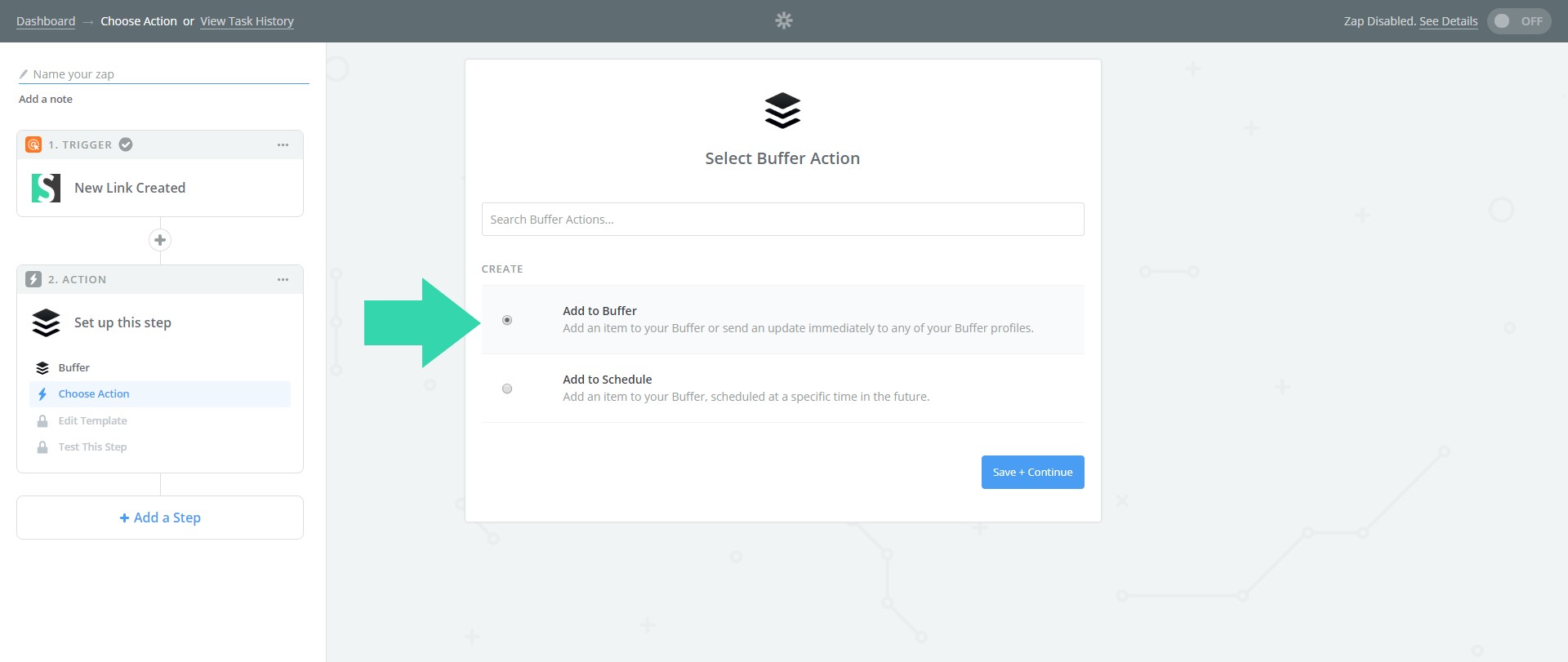Screen dimensions: 1568x662
Task: Click the gray action lightning bolt icon
Action: click(33, 279)
